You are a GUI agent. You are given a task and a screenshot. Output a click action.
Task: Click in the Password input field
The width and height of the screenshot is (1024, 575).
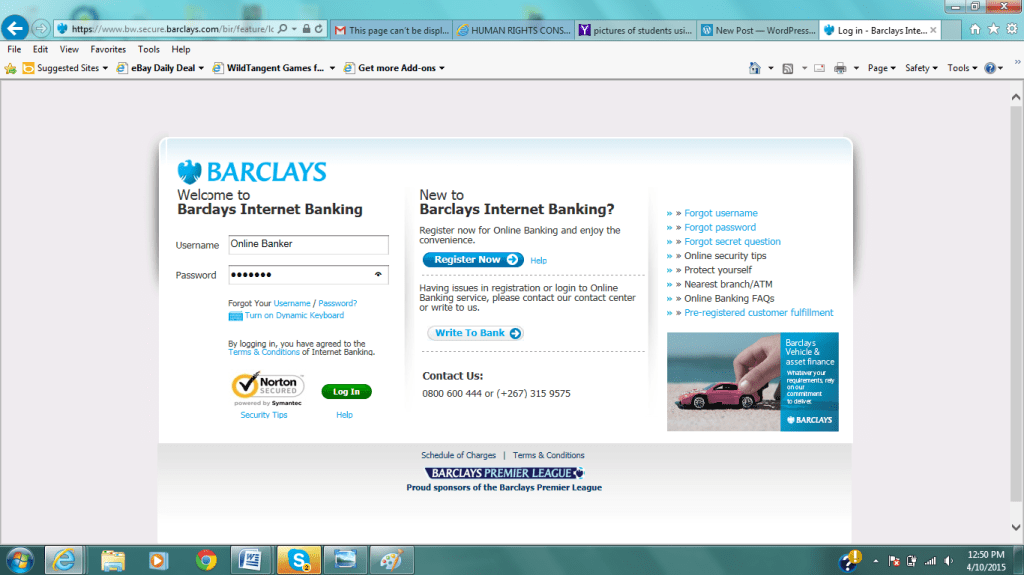tap(308, 274)
